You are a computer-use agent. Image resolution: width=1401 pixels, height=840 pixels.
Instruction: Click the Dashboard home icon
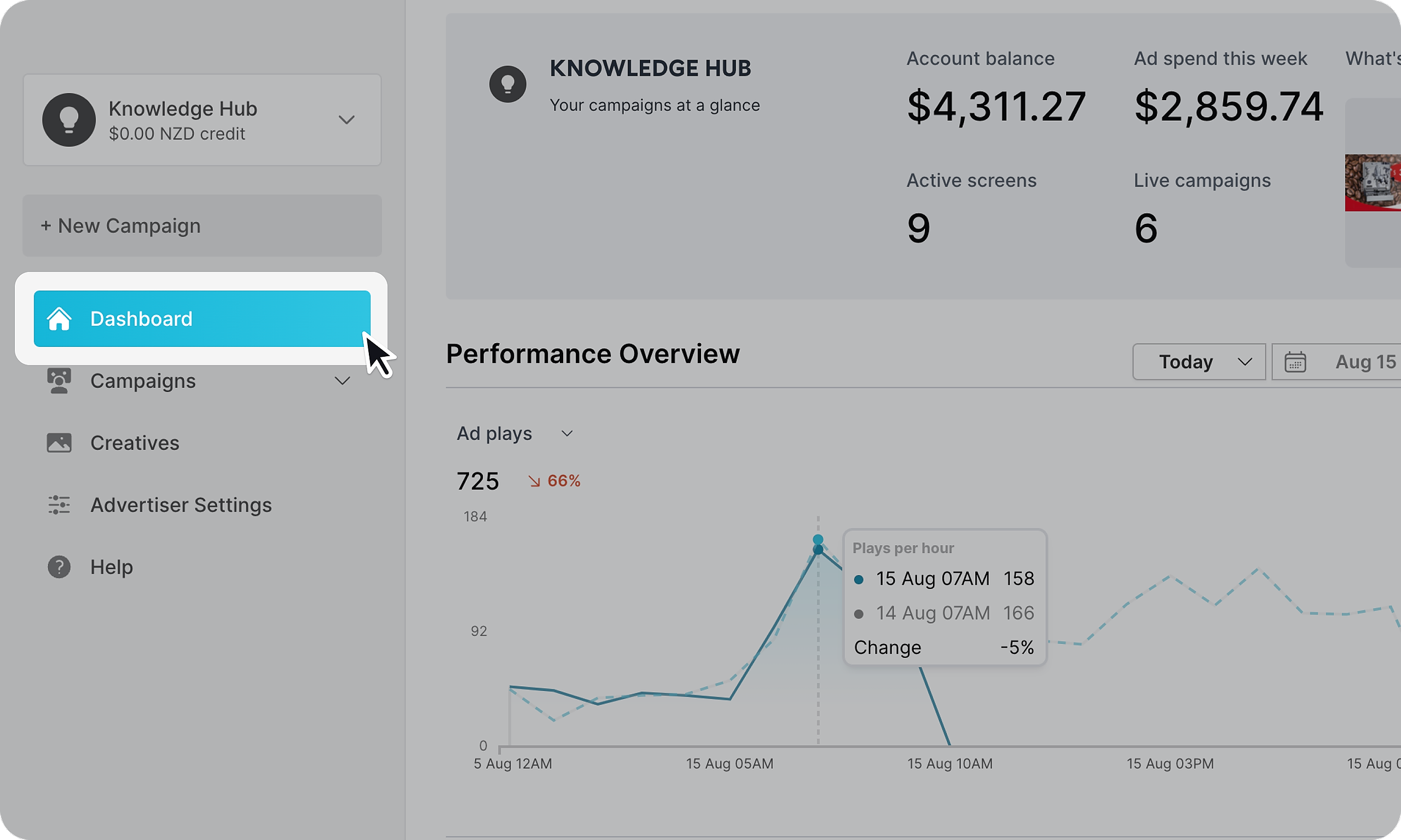pyautogui.click(x=59, y=318)
